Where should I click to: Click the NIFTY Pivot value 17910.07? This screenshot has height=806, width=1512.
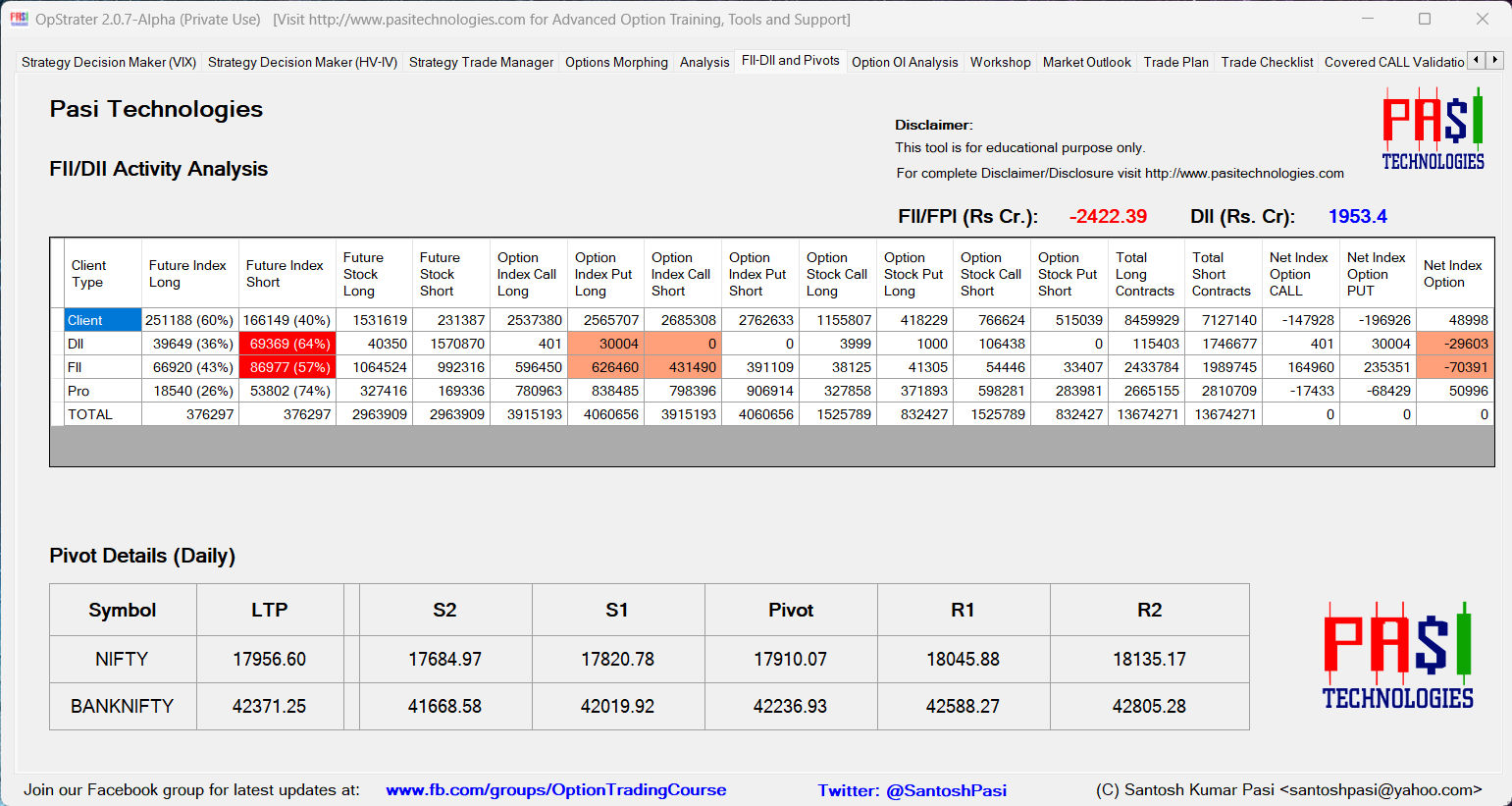coord(791,659)
